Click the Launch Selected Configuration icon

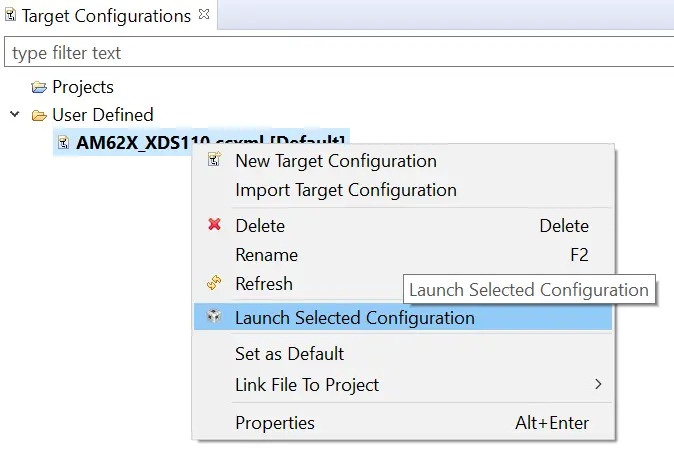point(214,318)
